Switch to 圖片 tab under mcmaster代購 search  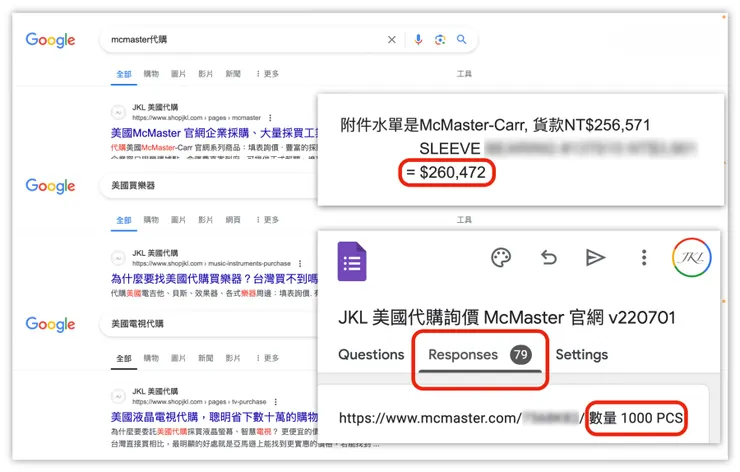click(178, 74)
